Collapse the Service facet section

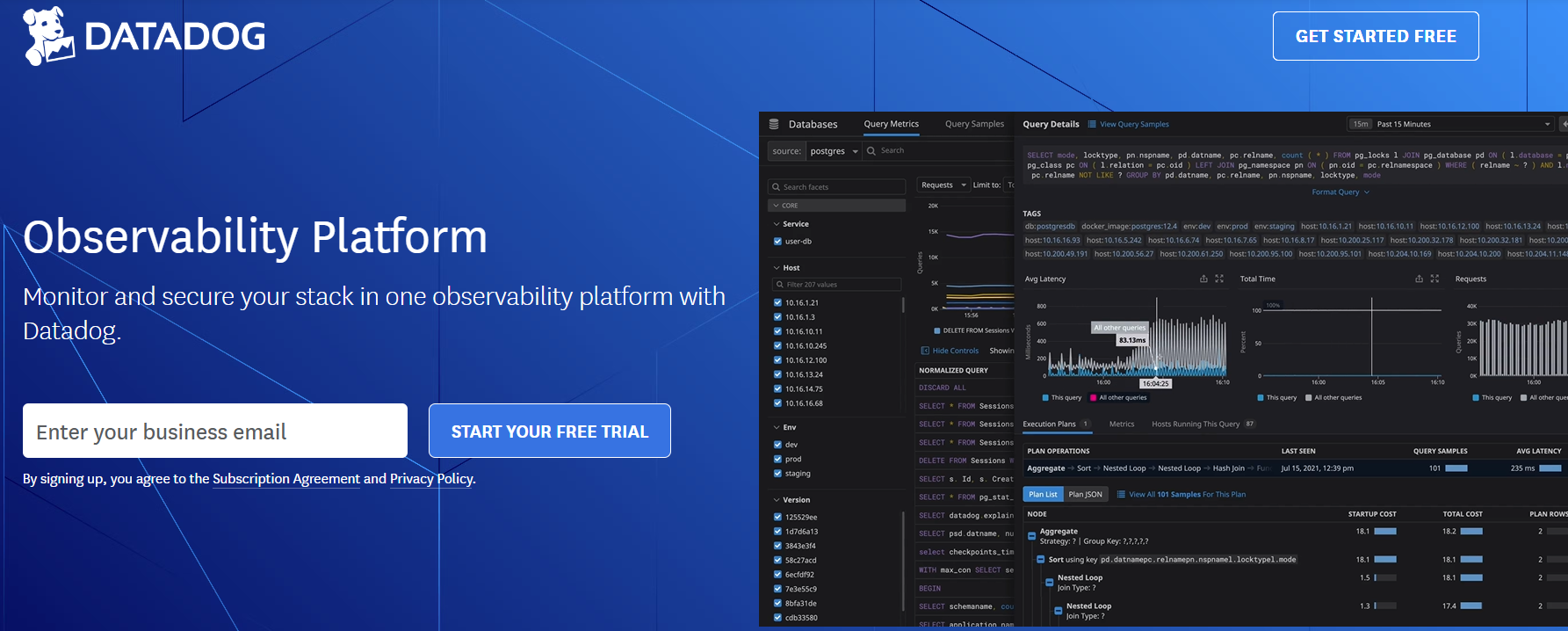pyautogui.click(x=777, y=224)
